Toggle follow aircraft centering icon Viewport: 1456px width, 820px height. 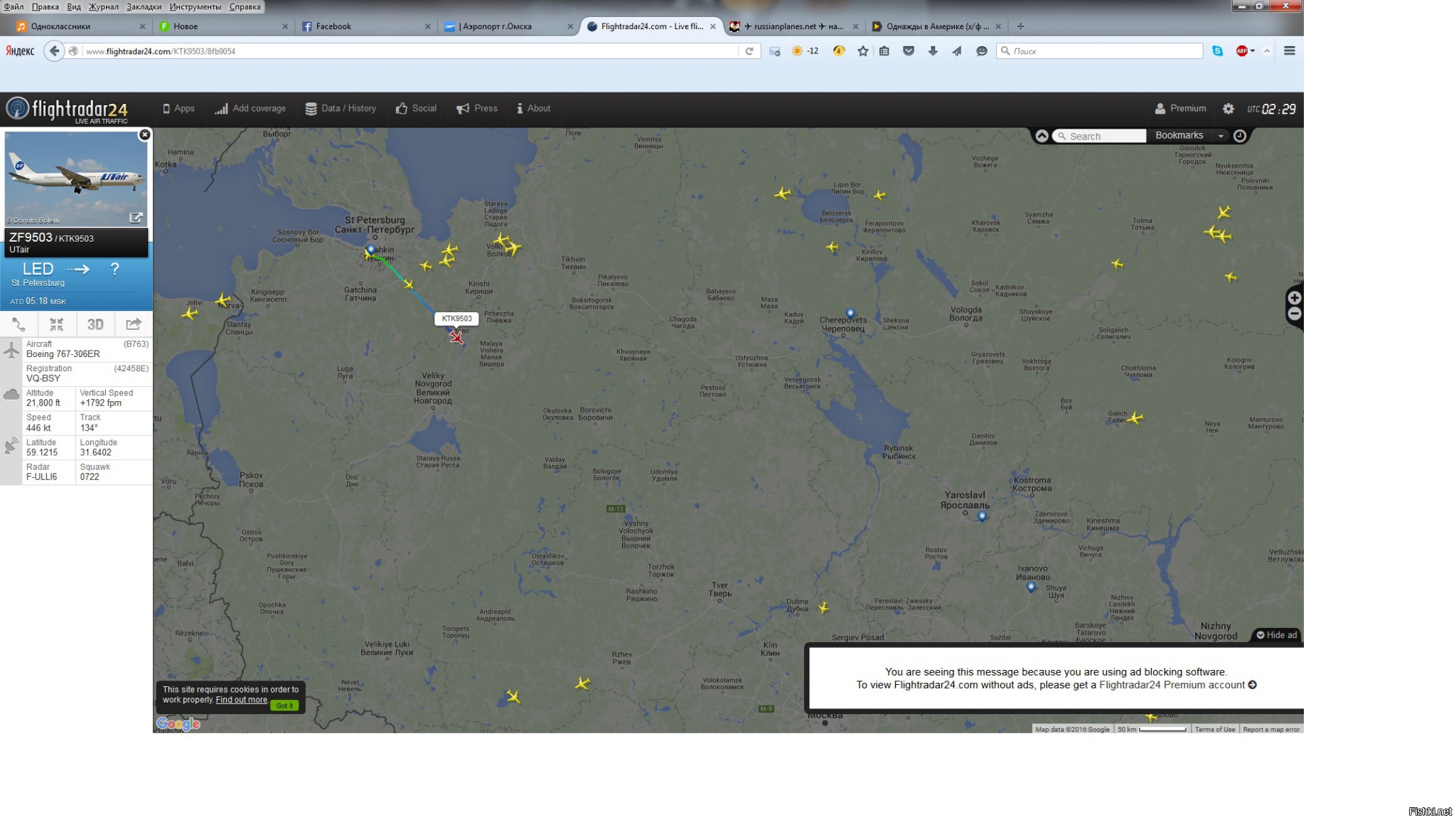click(x=57, y=324)
